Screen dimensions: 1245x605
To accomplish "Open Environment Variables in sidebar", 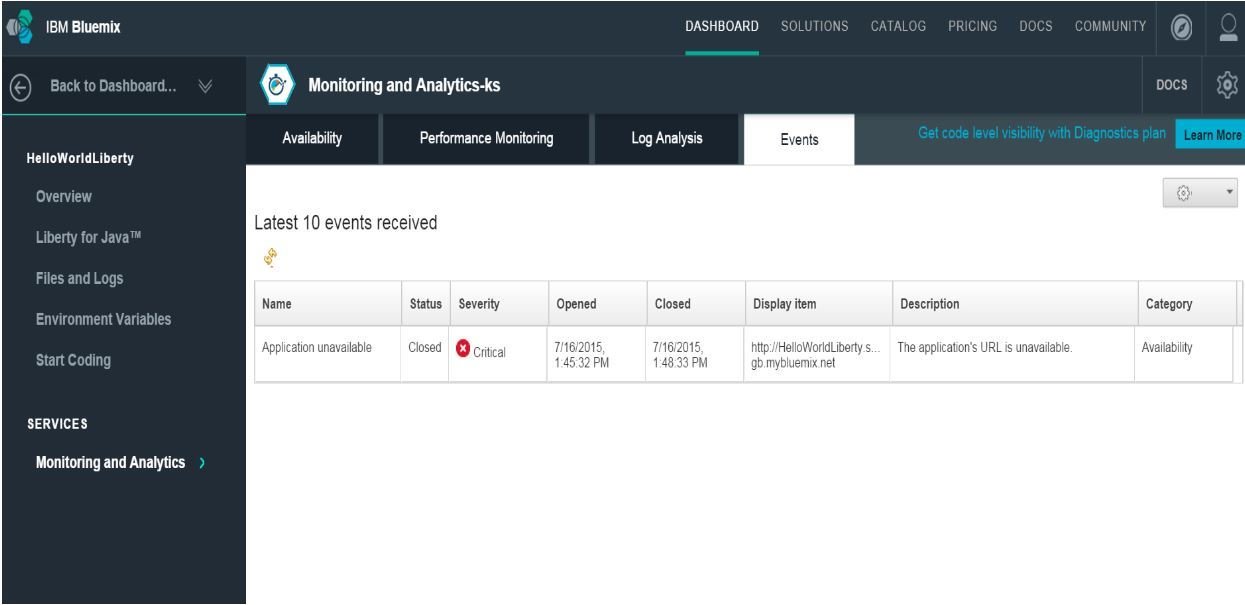I will (x=103, y=320).
